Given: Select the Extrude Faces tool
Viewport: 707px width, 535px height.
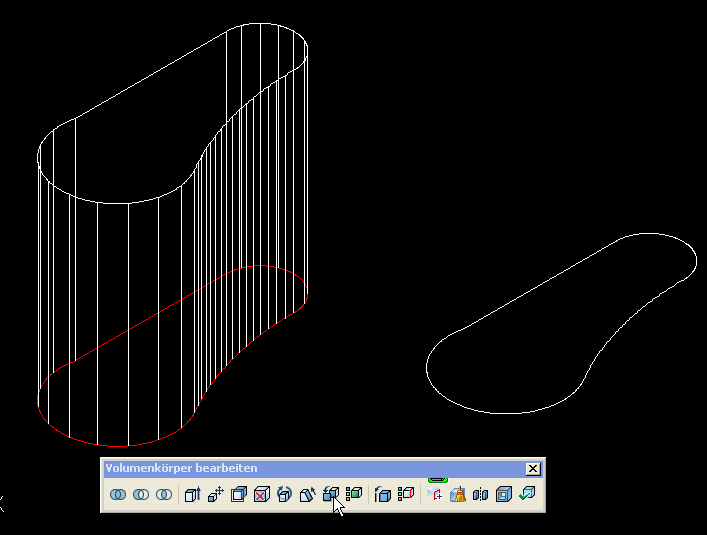Looking at the screenshot, I should (x=193, y=494).
